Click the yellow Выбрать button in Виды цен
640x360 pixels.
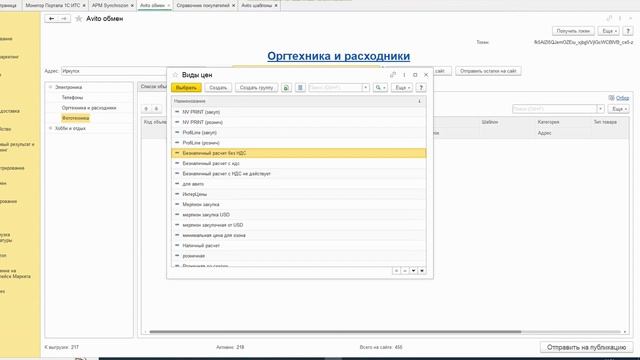coord(186,87)
